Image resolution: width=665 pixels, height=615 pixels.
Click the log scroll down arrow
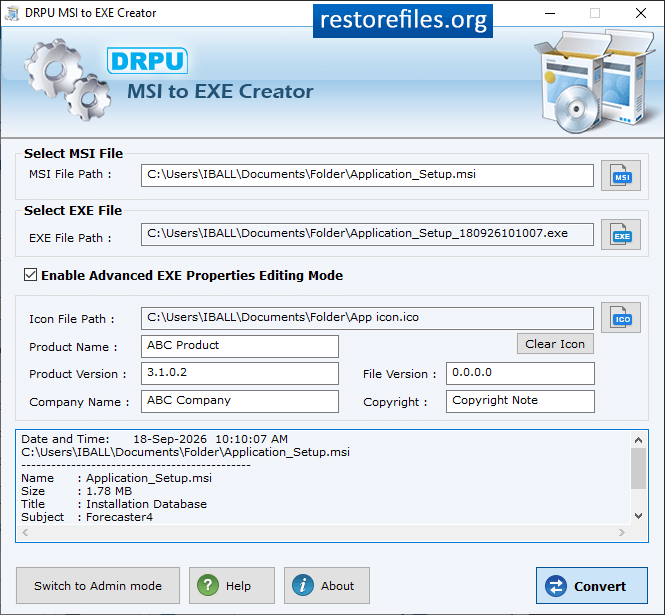638,516
